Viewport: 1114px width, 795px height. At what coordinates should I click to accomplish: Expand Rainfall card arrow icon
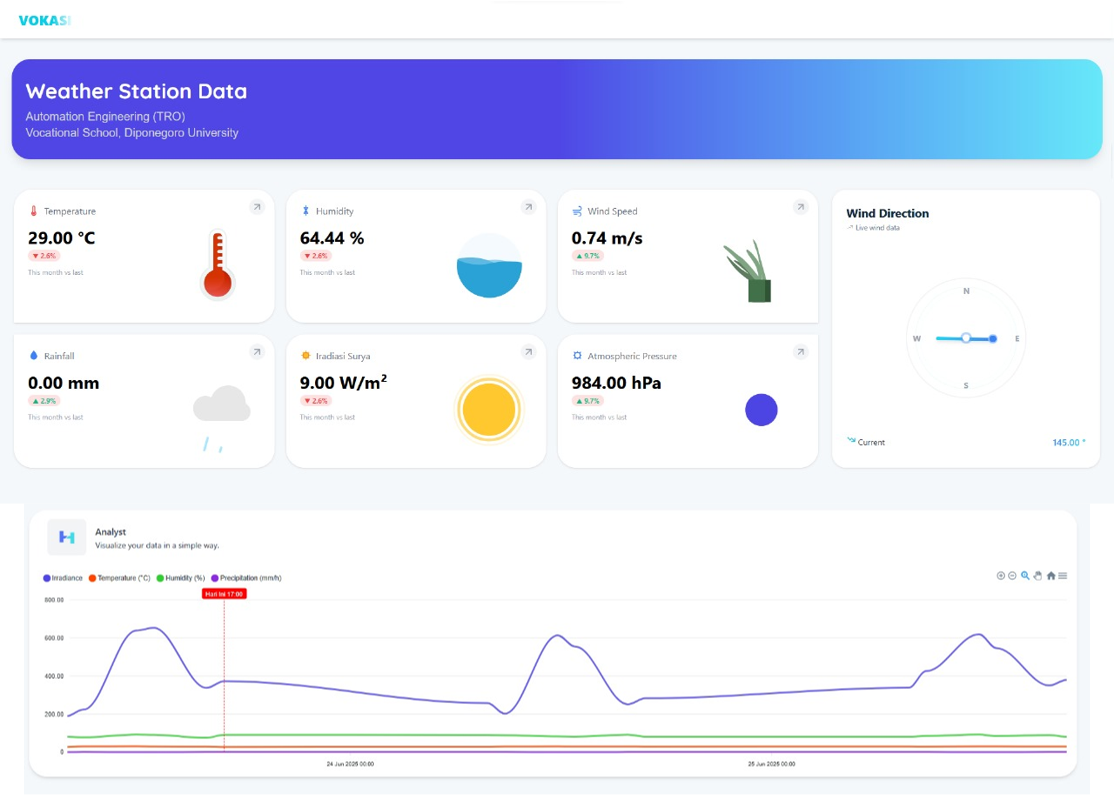click(257, 352)
